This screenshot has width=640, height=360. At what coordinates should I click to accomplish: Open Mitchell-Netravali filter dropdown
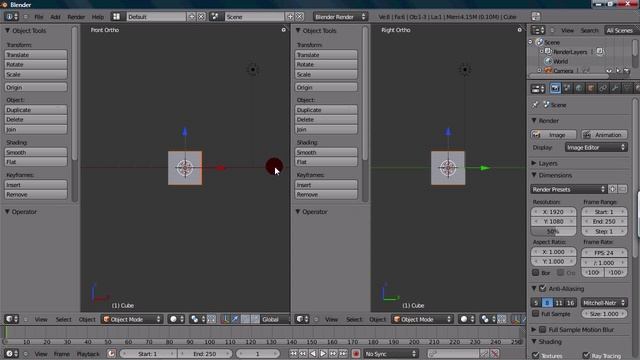tap(604, 303)
